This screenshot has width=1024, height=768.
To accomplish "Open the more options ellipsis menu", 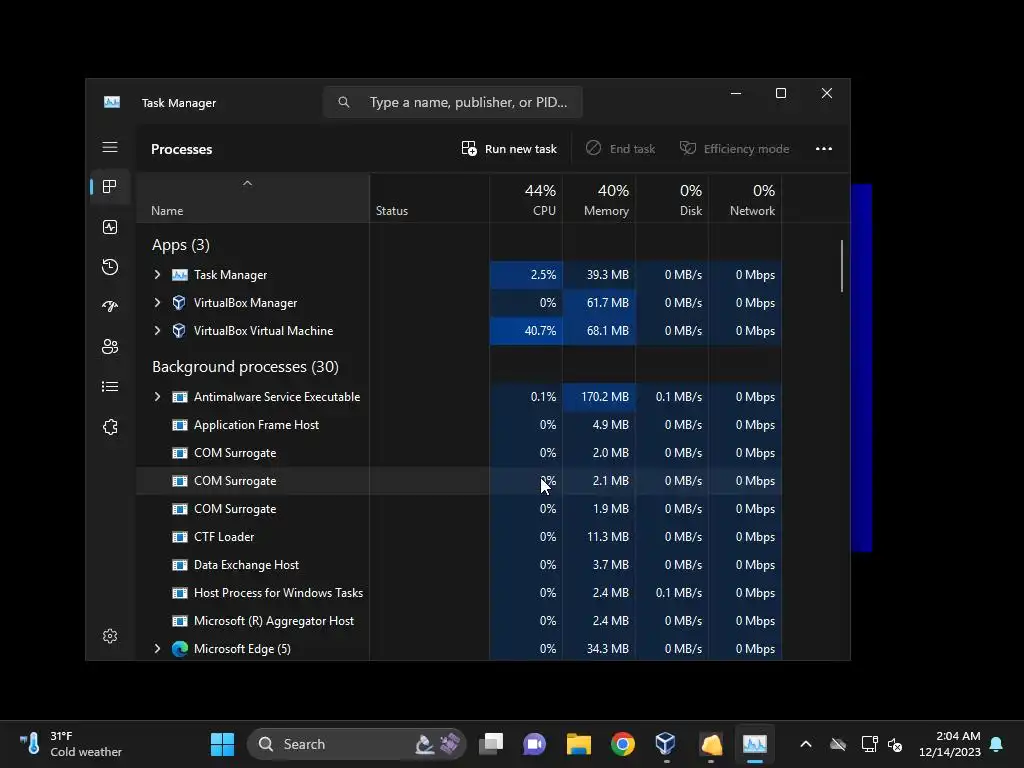I will [824, 149].
